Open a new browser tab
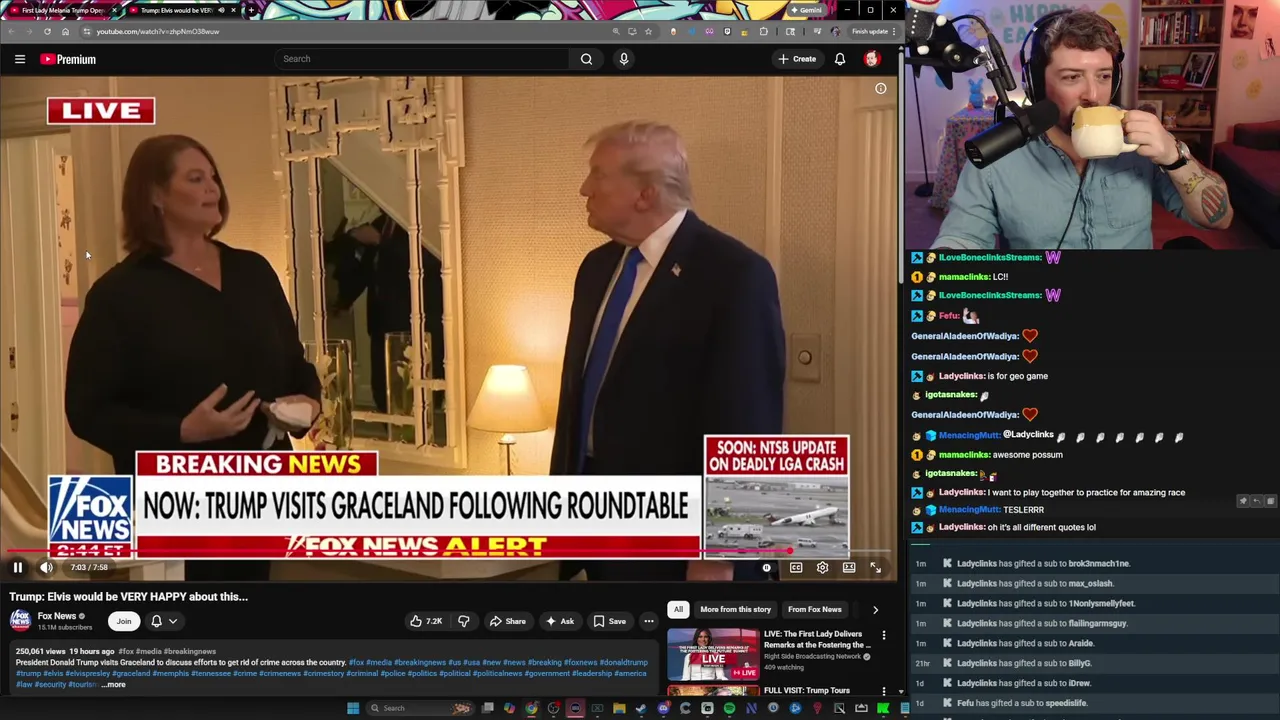The width and height of the screenshot is (1280, 720). click(x=251, y=10)
